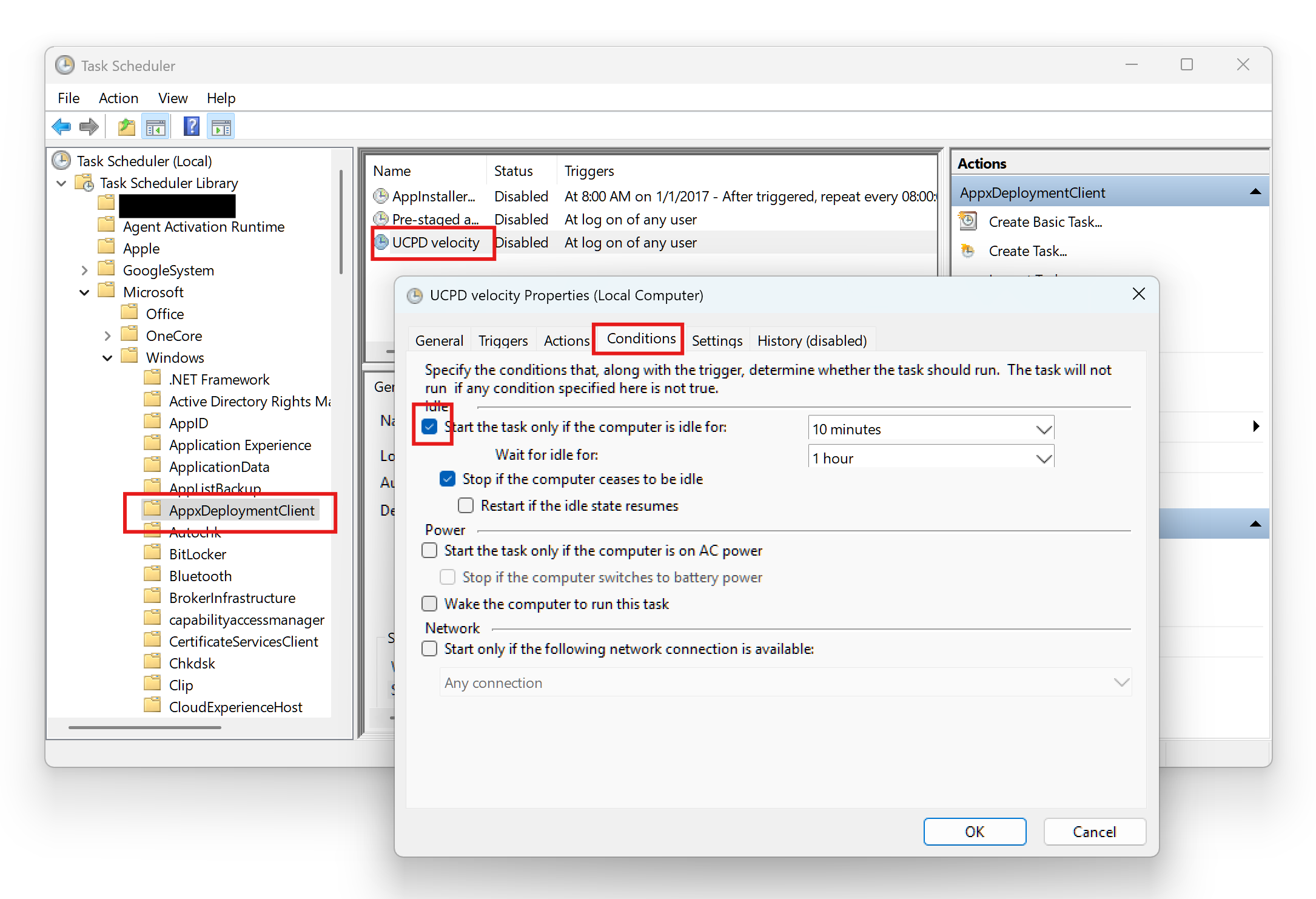Viewport: 1316px width, 899px height.
Task: Switch to the Triggers tab
Action: tap(503, 340)
